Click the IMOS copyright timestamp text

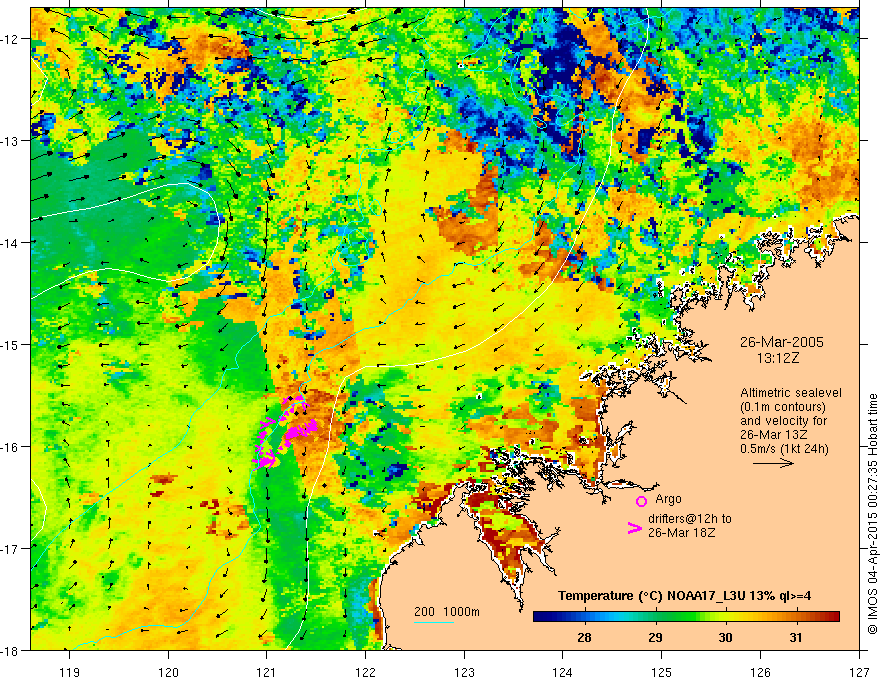872,513
